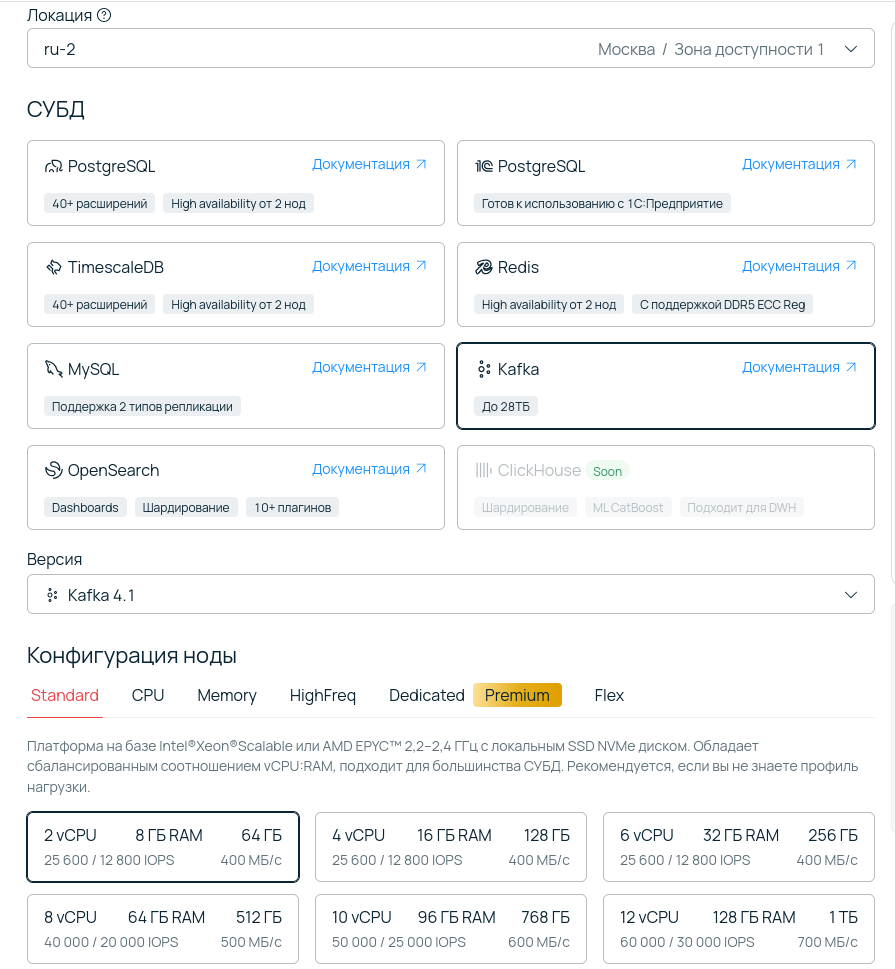This screenshot has width=895, height=969.
Task: Click 'Готов к использованию с 1С:Предприятие' tag
Action: click(x=602, y=203)
